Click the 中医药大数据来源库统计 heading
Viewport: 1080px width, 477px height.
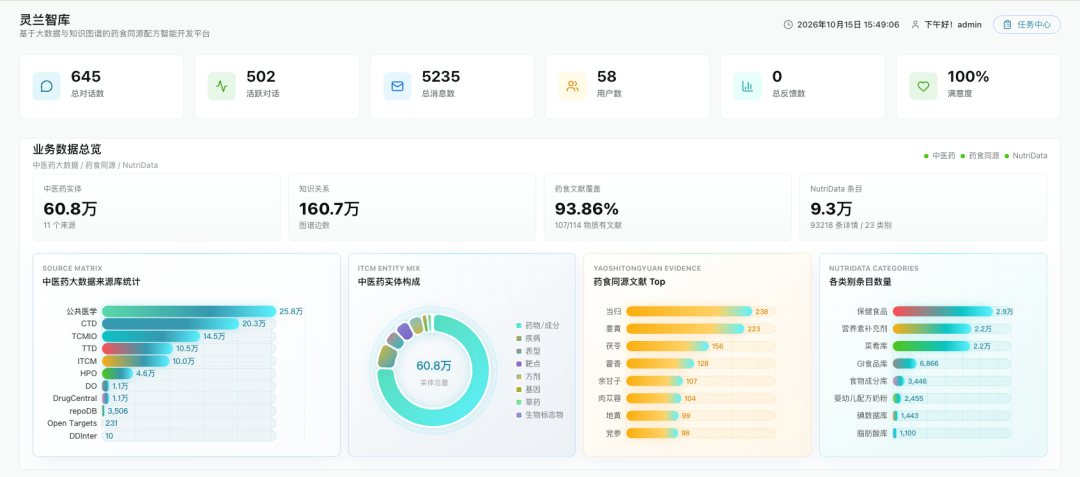pyautogui.click(x=92, y=282)
